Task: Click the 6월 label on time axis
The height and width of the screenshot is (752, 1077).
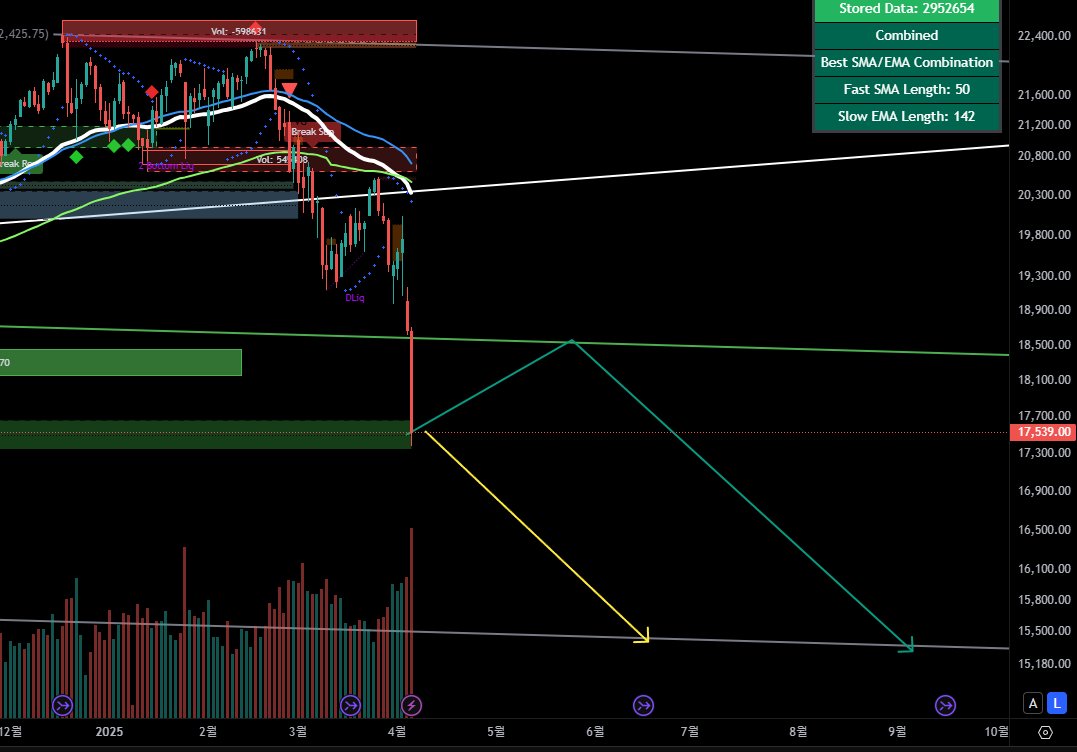Action: point(596,731)
